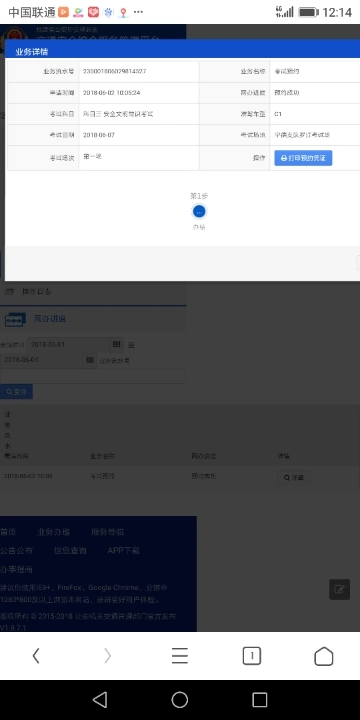The width and height of the screenshot is (360, 720).
Task: Tap the red notification icon in status bar
Action: pyautogui.click(x=94, y=12)
